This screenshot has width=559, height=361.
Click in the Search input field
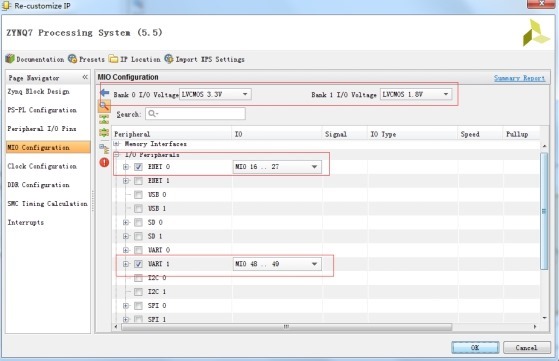(x=195, y=114)
